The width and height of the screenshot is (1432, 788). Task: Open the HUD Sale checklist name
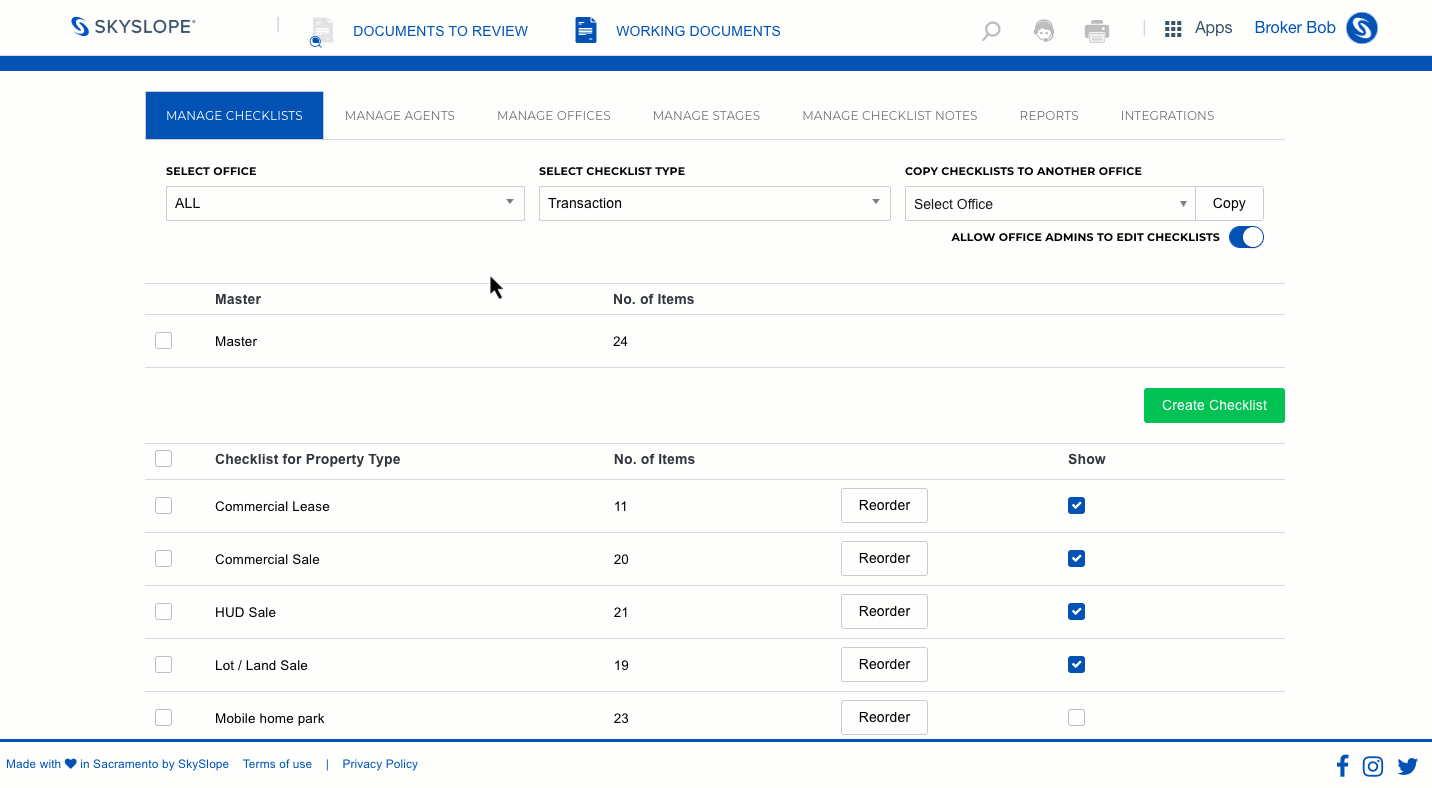[x=245, y=612]
